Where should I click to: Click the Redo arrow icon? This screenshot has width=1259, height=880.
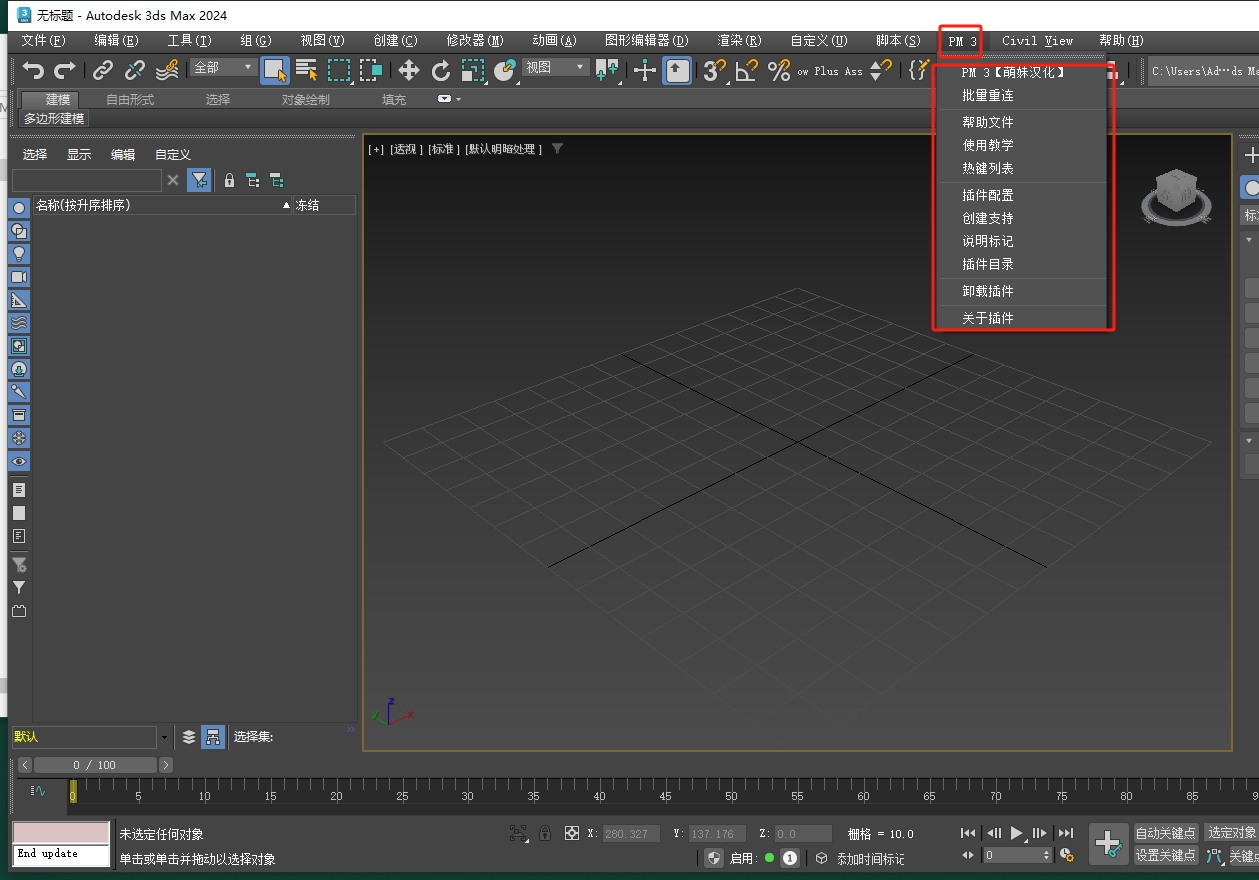pyautogui.click(x=65, y=70)
